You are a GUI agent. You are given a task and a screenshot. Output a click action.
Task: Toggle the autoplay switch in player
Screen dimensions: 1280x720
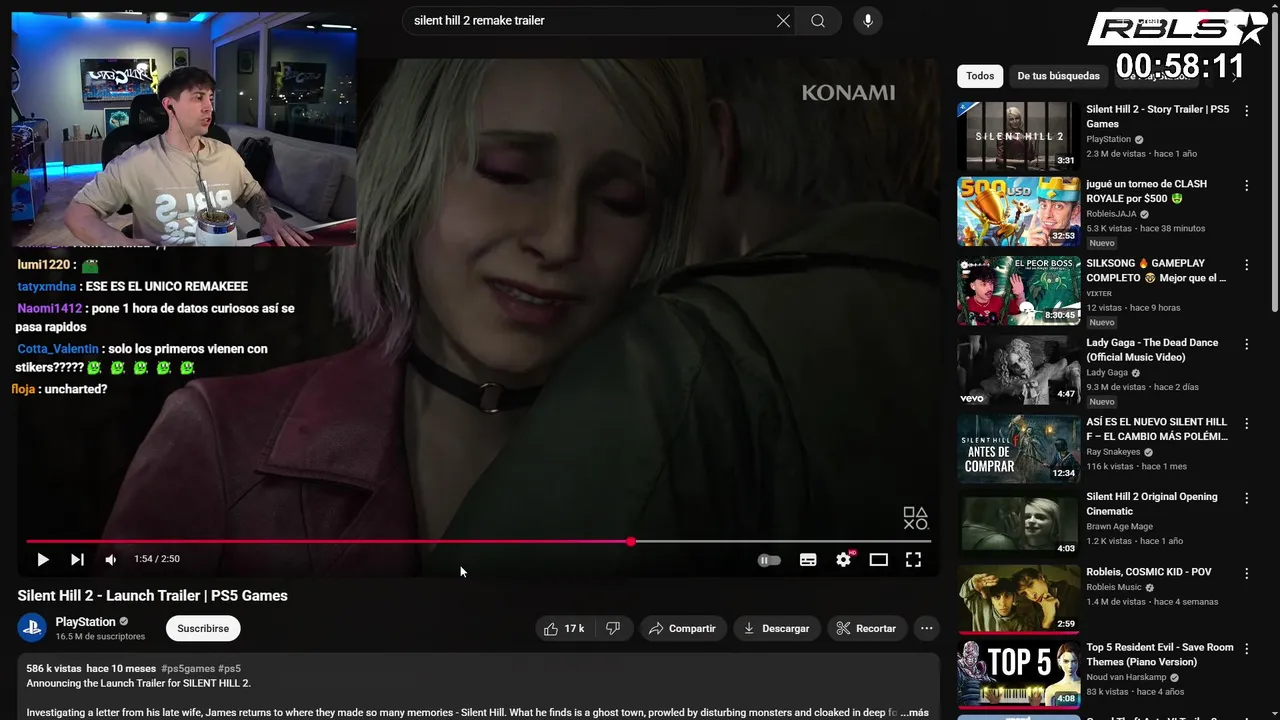pos(769,560)
